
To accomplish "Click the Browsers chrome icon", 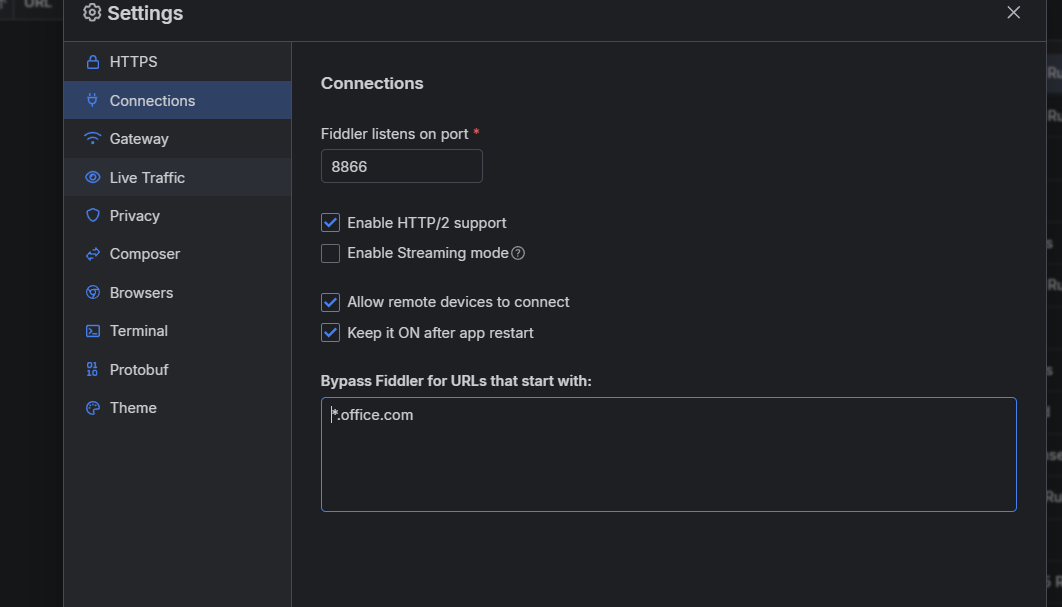I will pyautogui.click(x=93, y=293).
